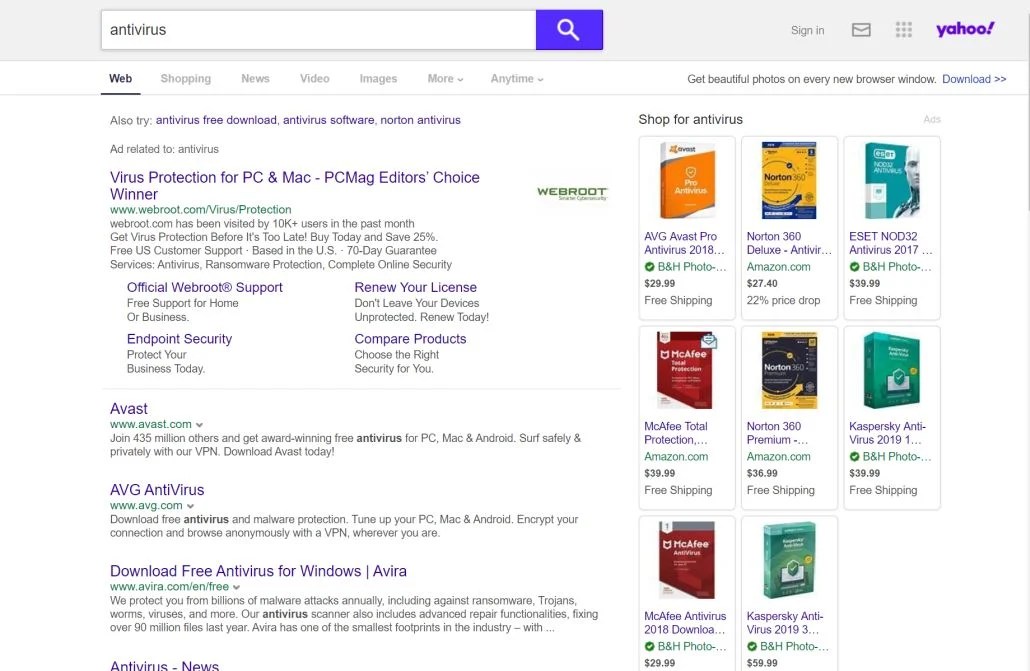Try 'antivirus free download' suggestion

pyautogui.click(x=216, y=120)
